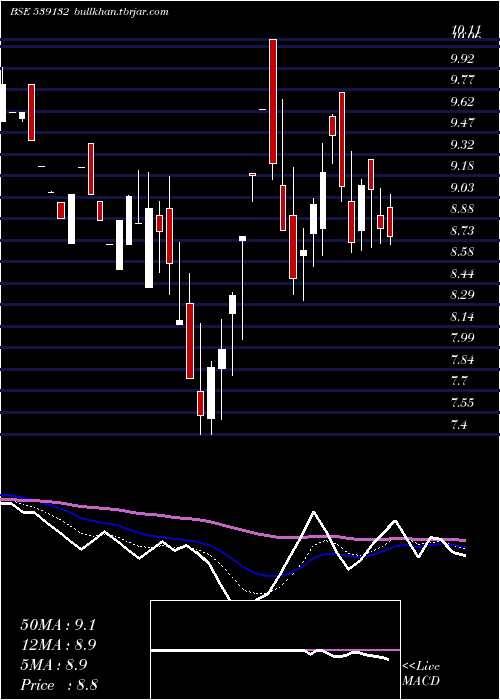Screen dimensions: 500x700
Task: Click the tallest red candle reaching 10.11
Action: (x=273, y=101)
